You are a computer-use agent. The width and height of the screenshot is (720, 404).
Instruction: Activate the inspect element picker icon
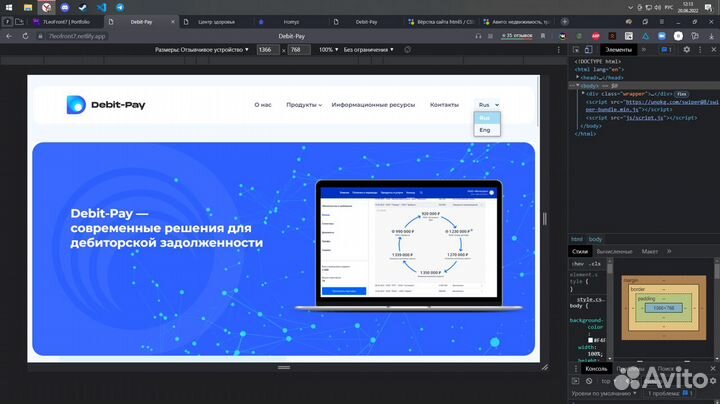point(576,50)
